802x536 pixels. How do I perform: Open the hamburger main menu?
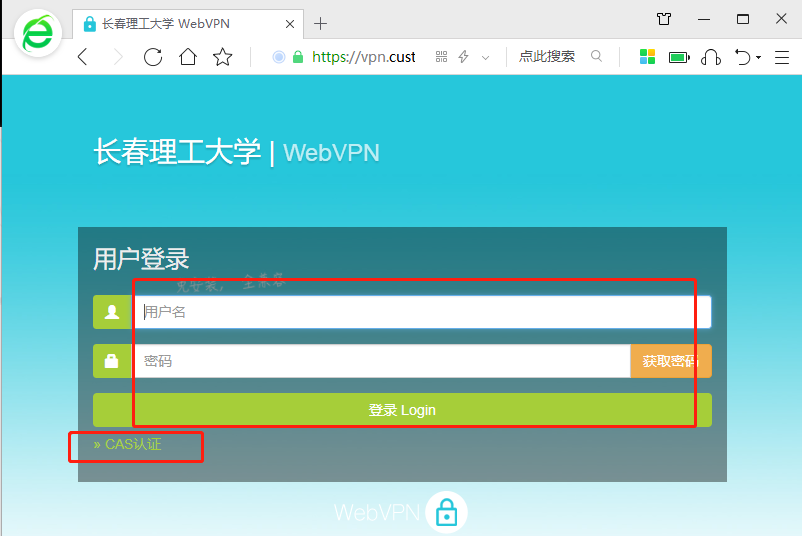[782, 57]
